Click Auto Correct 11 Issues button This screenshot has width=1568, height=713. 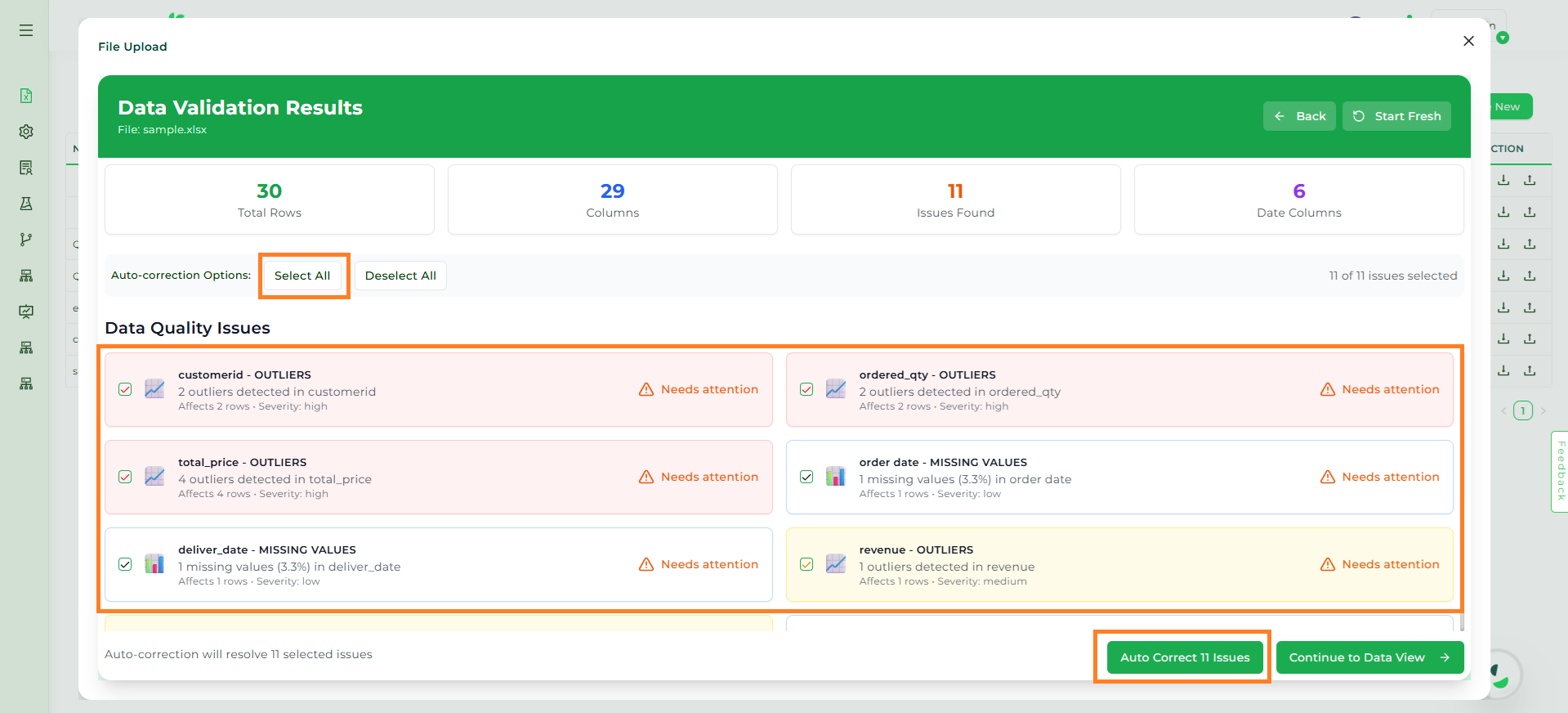click(1184, 657)
